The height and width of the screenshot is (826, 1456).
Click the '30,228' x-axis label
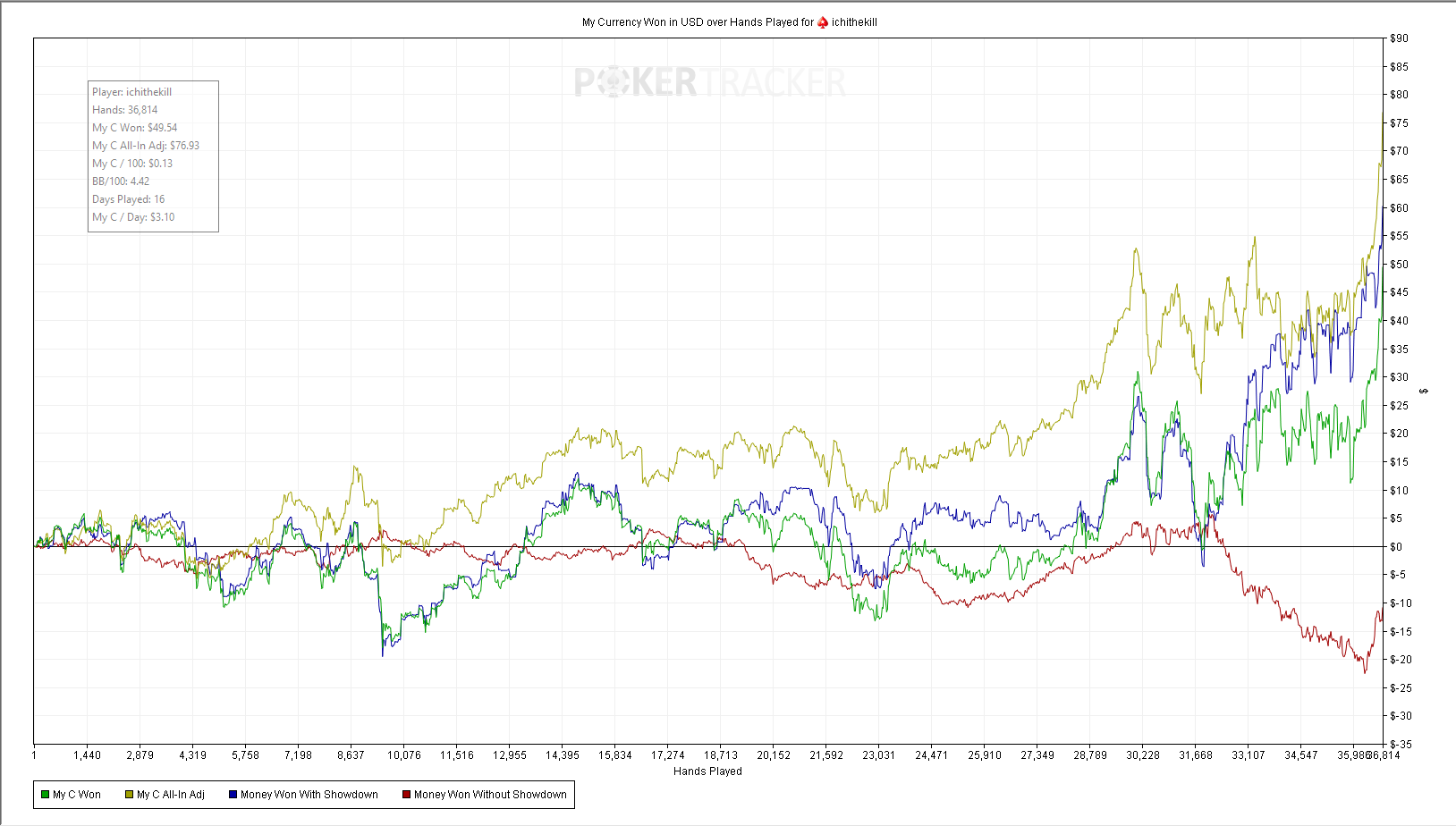tap(1143, 755)
